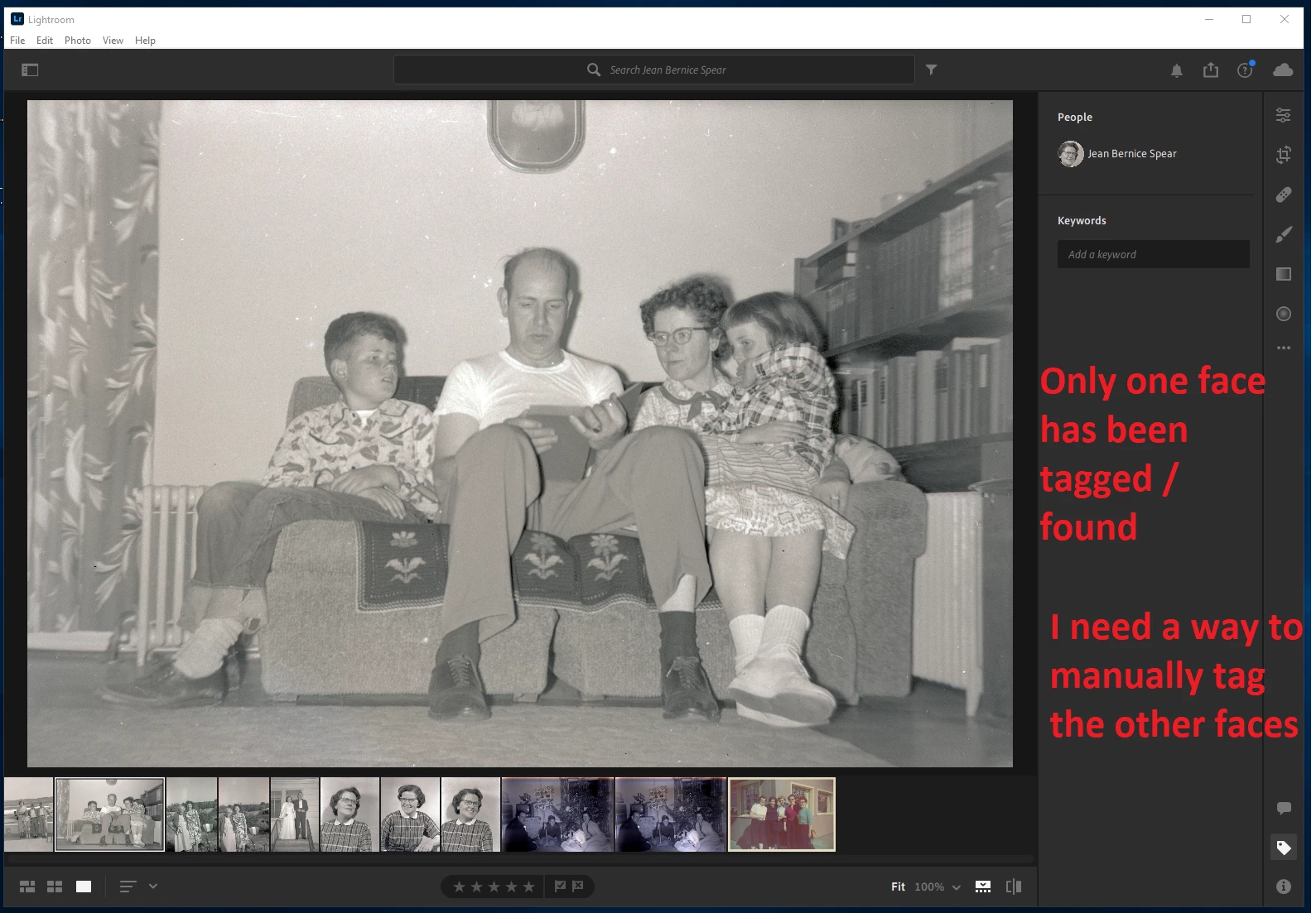The width and height of the screenshot is (1316, 913).
Task: Select the Crop and Rotate tool
Action: [1283, 154]
